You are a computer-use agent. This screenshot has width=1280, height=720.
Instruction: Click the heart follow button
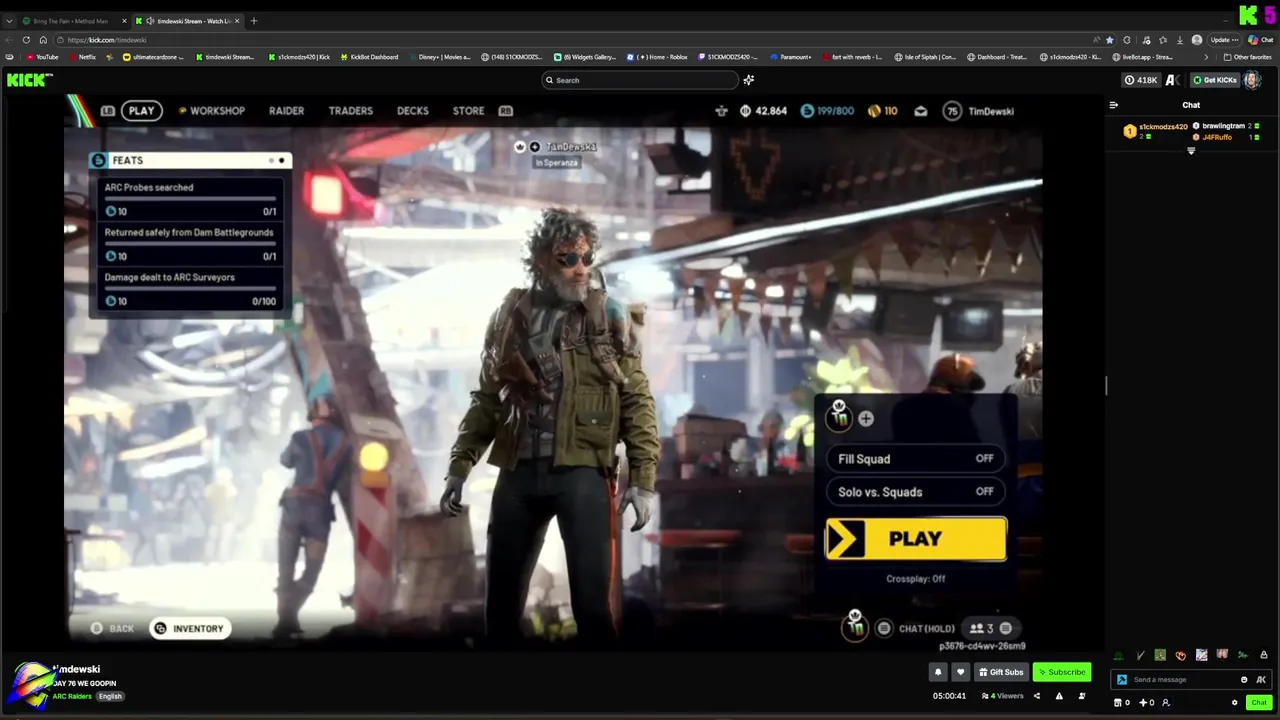pyautogui.click(x=960, y=672)
